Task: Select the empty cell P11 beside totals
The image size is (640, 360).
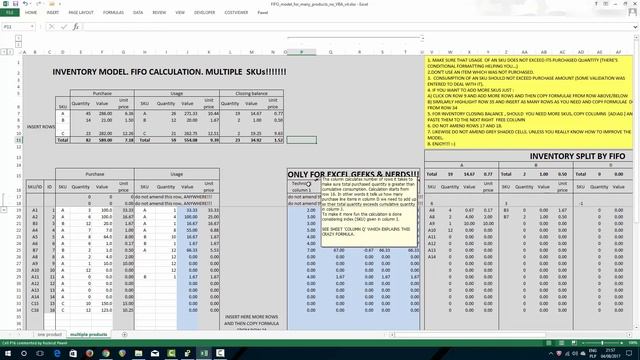Action: (x=302, y=140)
